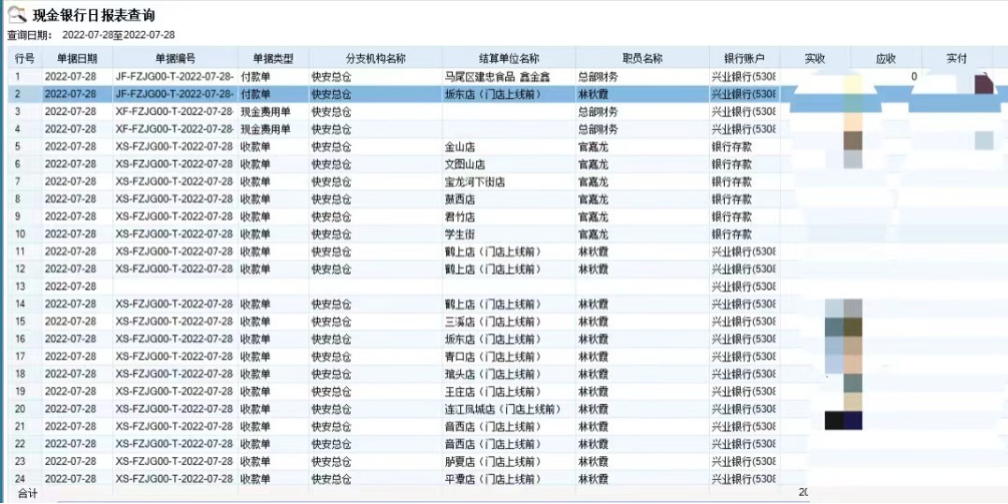Click the 应收 column header
The height and width of the screenshot is (504, 1008).
click(x=886, y=59)
